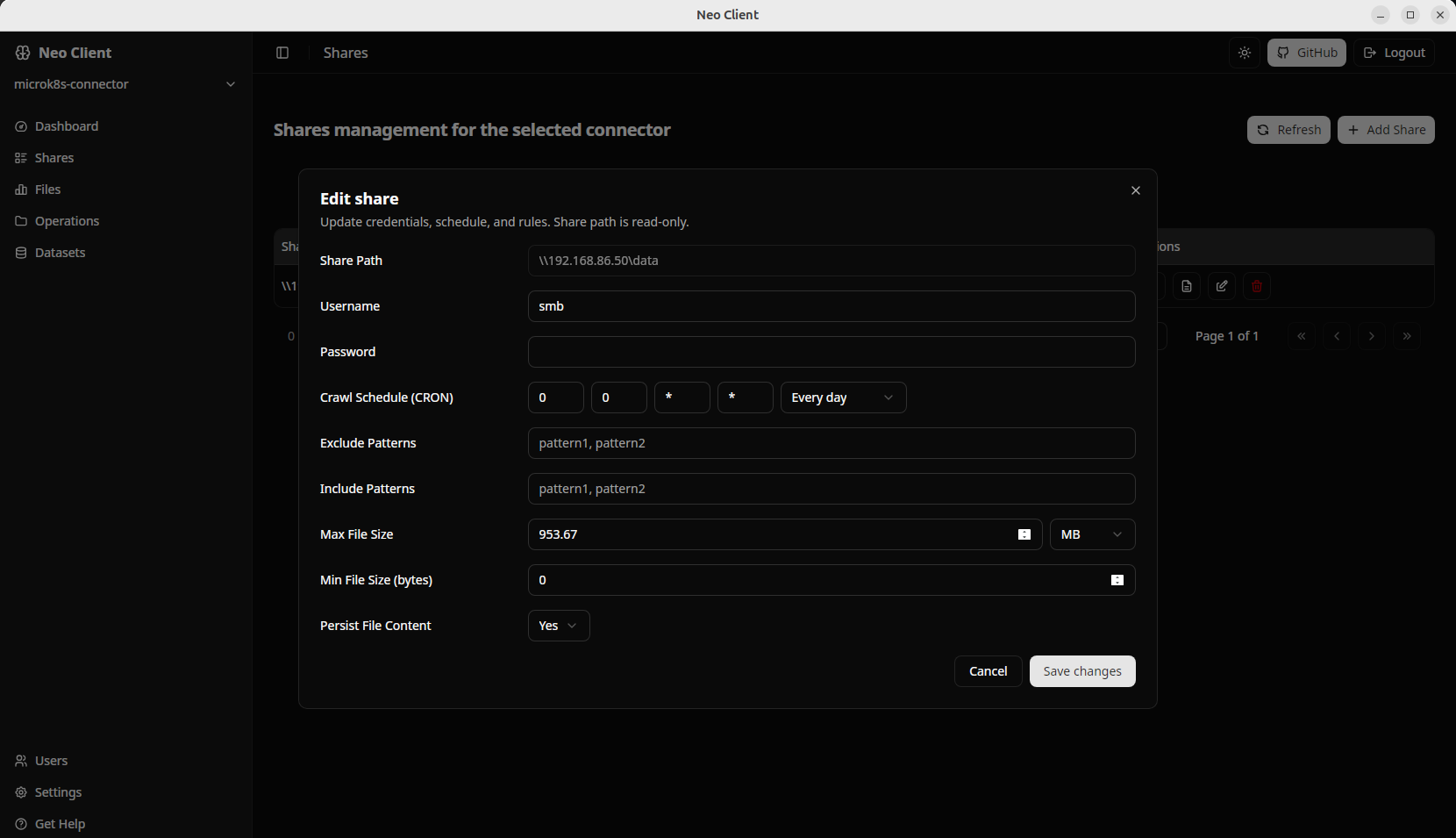
Task: Click the Neo Client logo icon
Action: pos(21,53)
